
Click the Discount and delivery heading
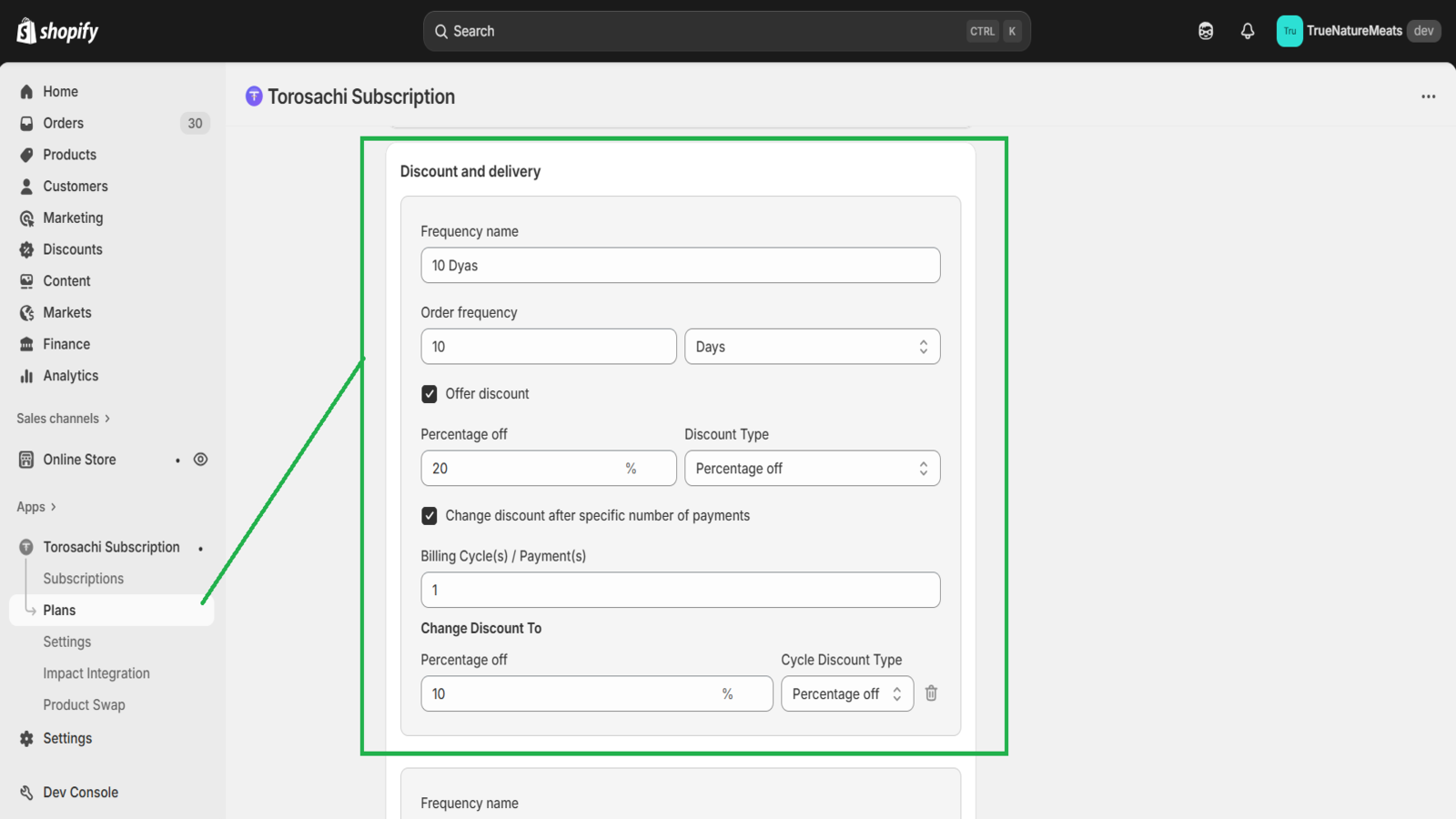pos(470,172)
